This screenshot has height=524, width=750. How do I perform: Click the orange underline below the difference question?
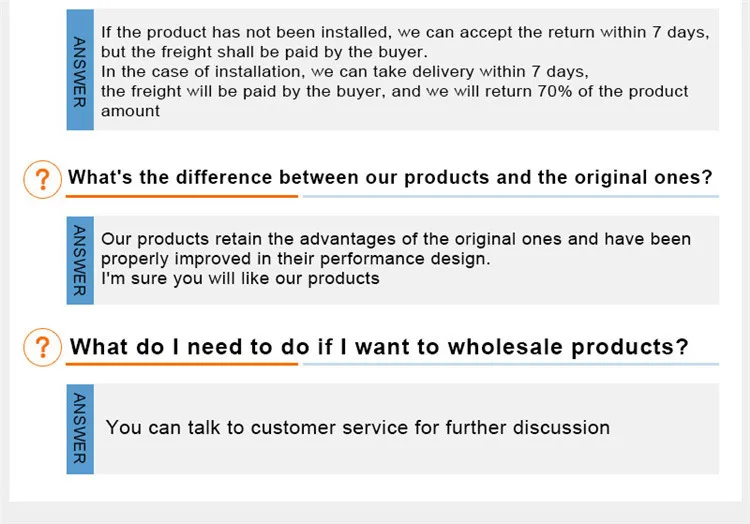(x=182, y=196)
